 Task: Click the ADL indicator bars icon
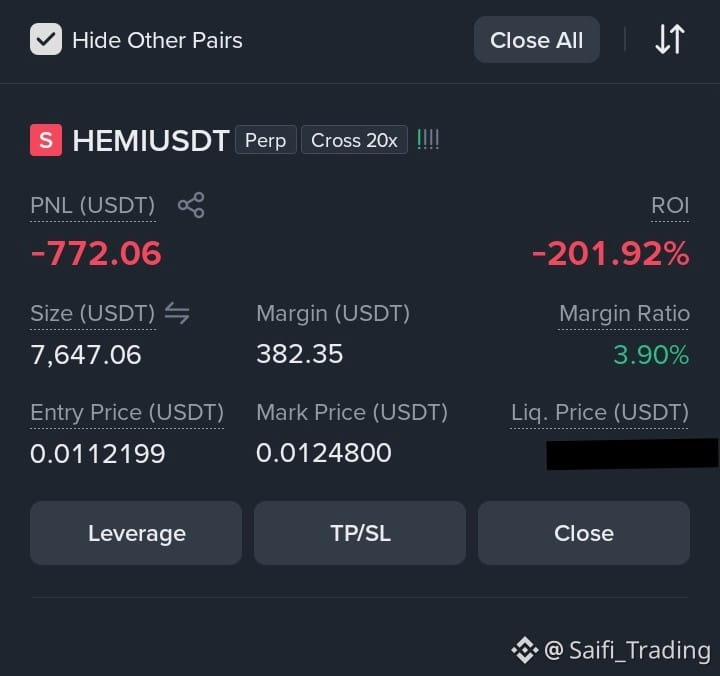click(x=428, y=140)
